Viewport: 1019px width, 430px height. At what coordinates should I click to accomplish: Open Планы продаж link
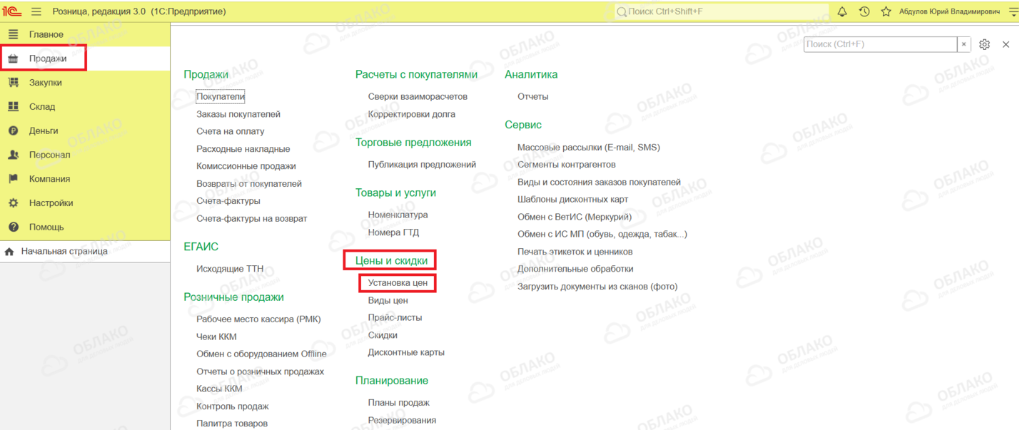(399, 403)
